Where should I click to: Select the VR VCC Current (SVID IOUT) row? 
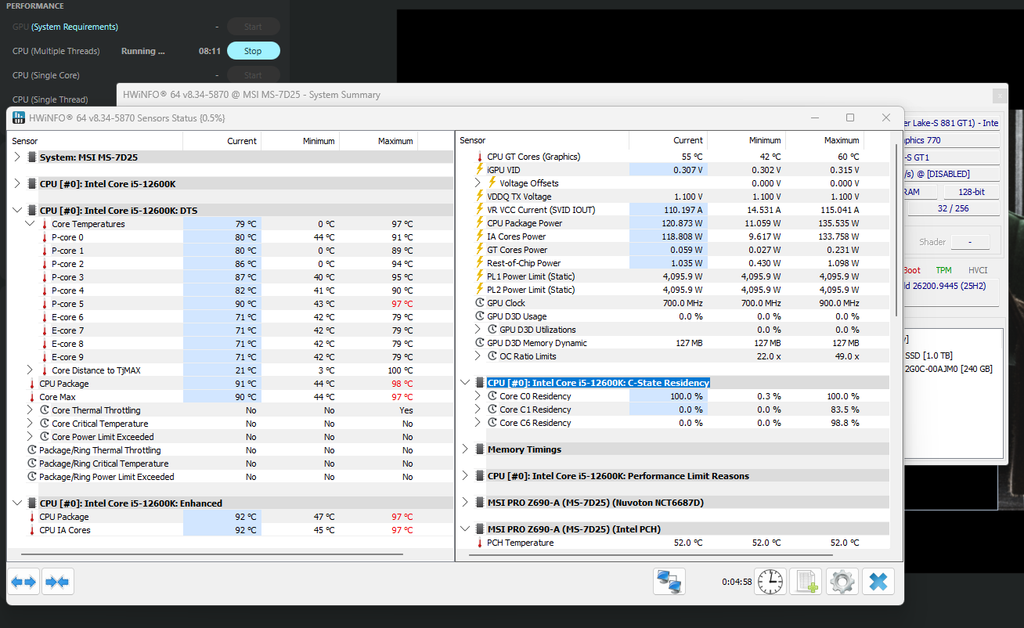pyautogui.click(x=673, y=210)
